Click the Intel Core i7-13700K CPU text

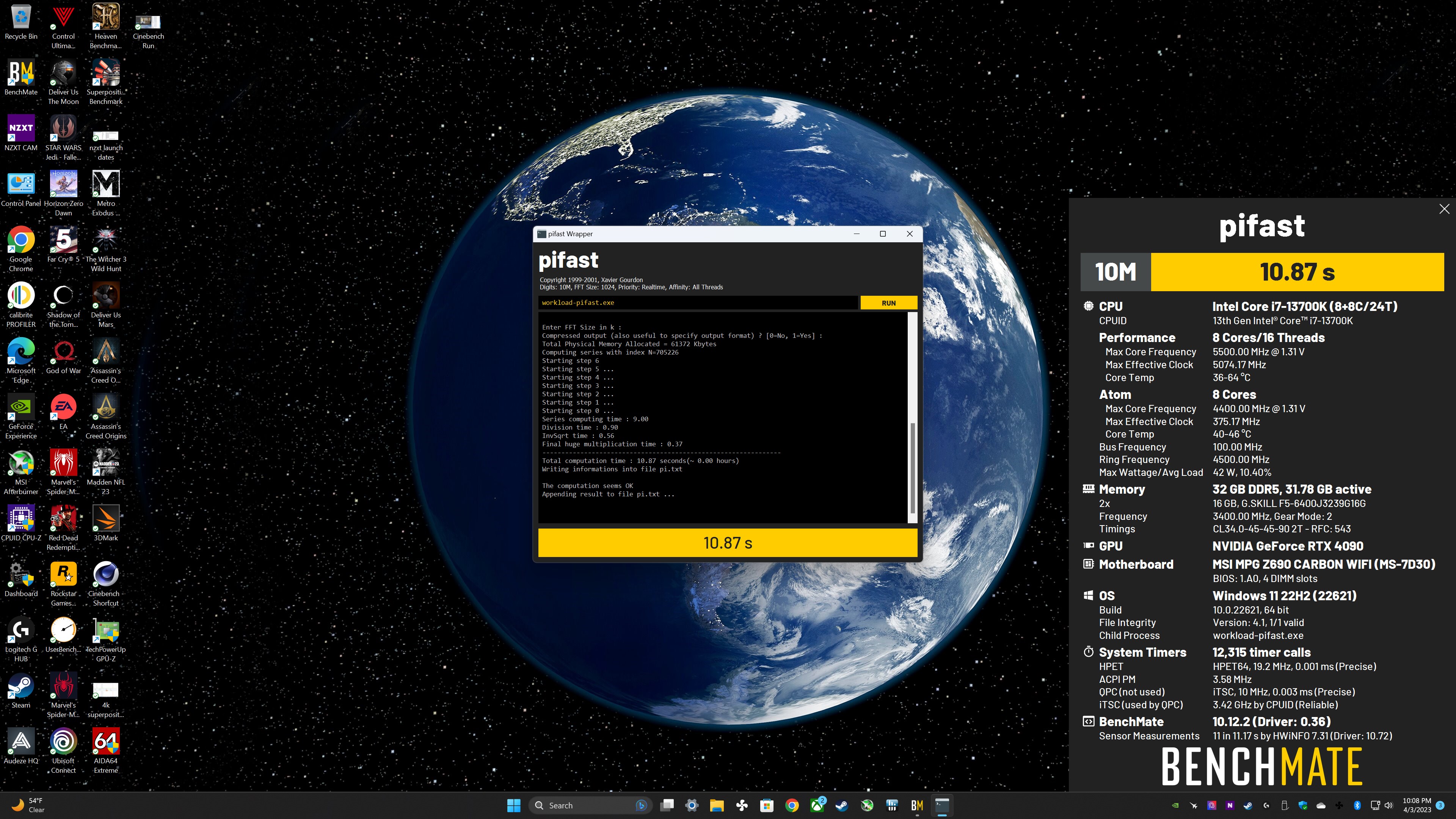click(1304, 306)
